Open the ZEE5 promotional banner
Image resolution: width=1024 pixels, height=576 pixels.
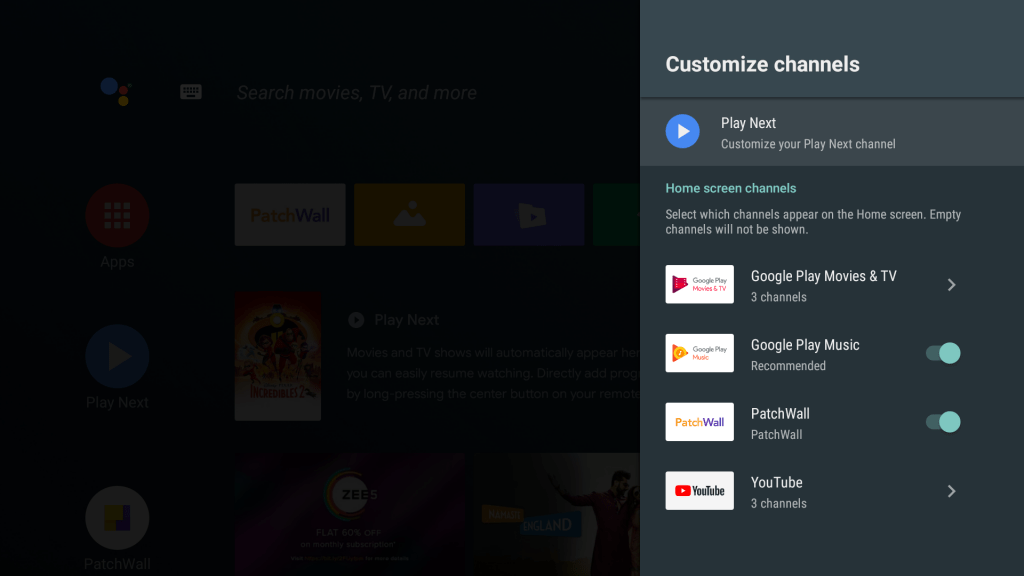(351, 515)
